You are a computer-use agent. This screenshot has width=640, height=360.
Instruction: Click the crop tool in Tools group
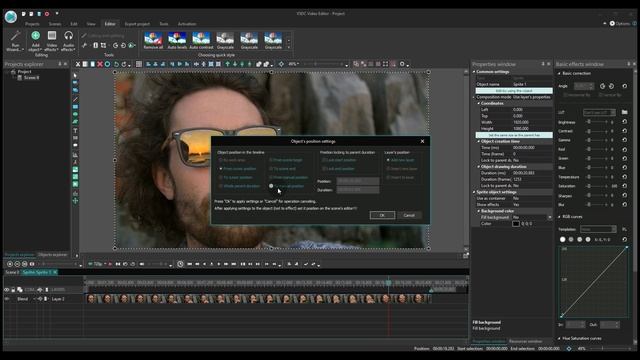(x=103, y=45)
